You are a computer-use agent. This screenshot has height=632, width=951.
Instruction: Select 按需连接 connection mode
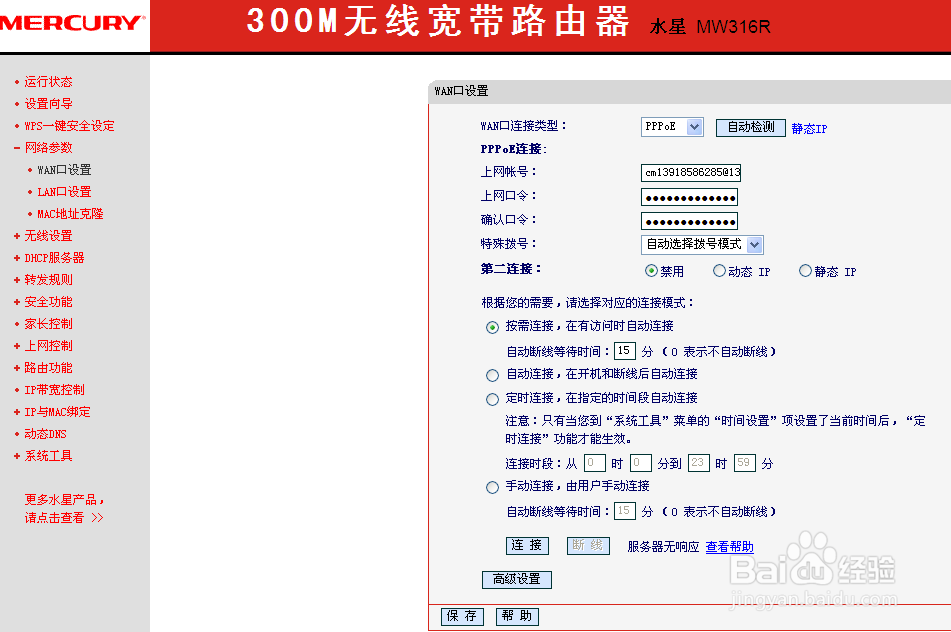[492, 328]
